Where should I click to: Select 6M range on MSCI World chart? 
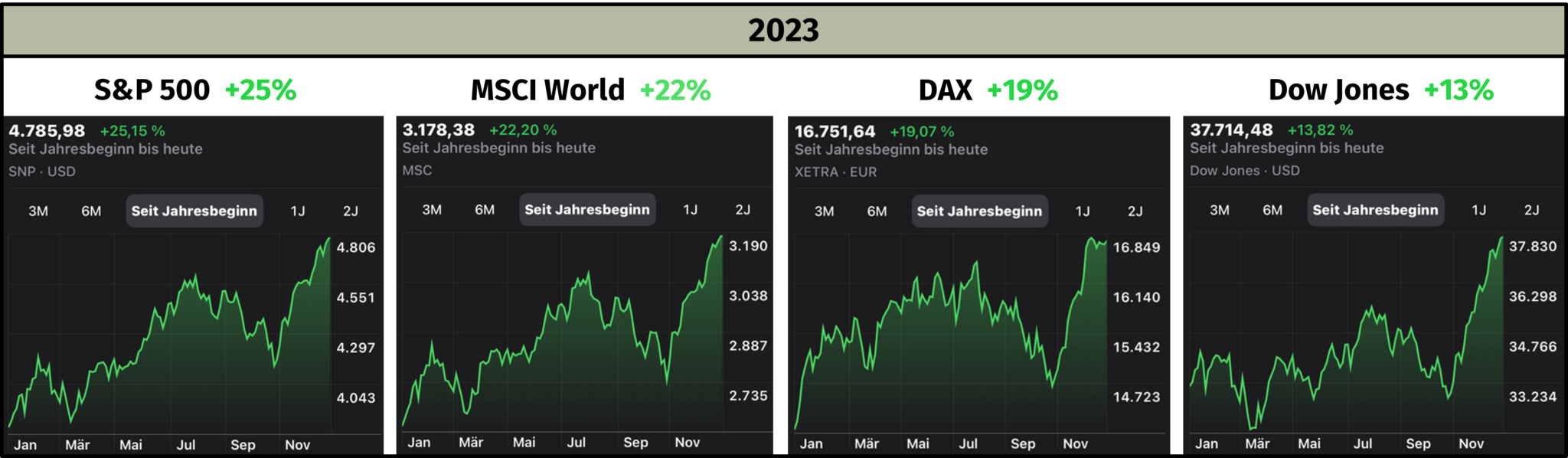point(485,210)
